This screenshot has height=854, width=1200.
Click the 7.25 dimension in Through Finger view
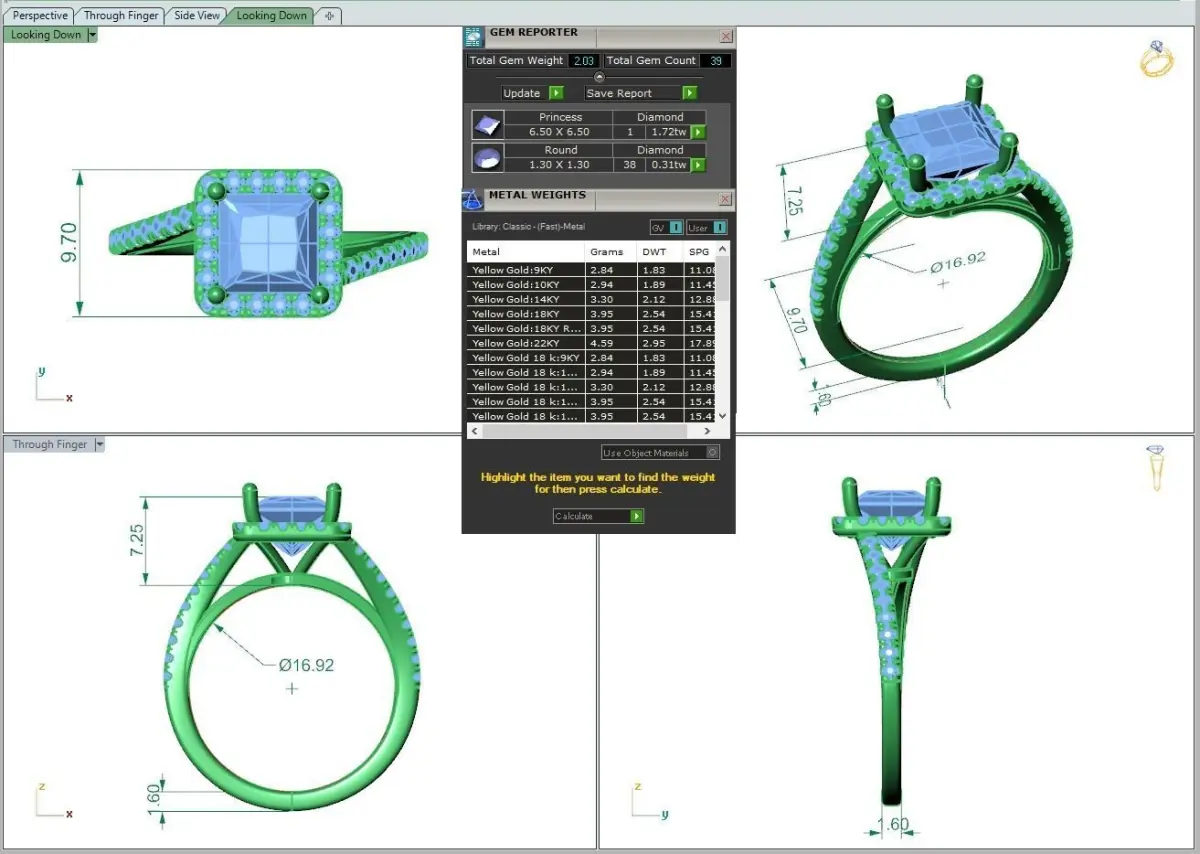tap(138, 541)
